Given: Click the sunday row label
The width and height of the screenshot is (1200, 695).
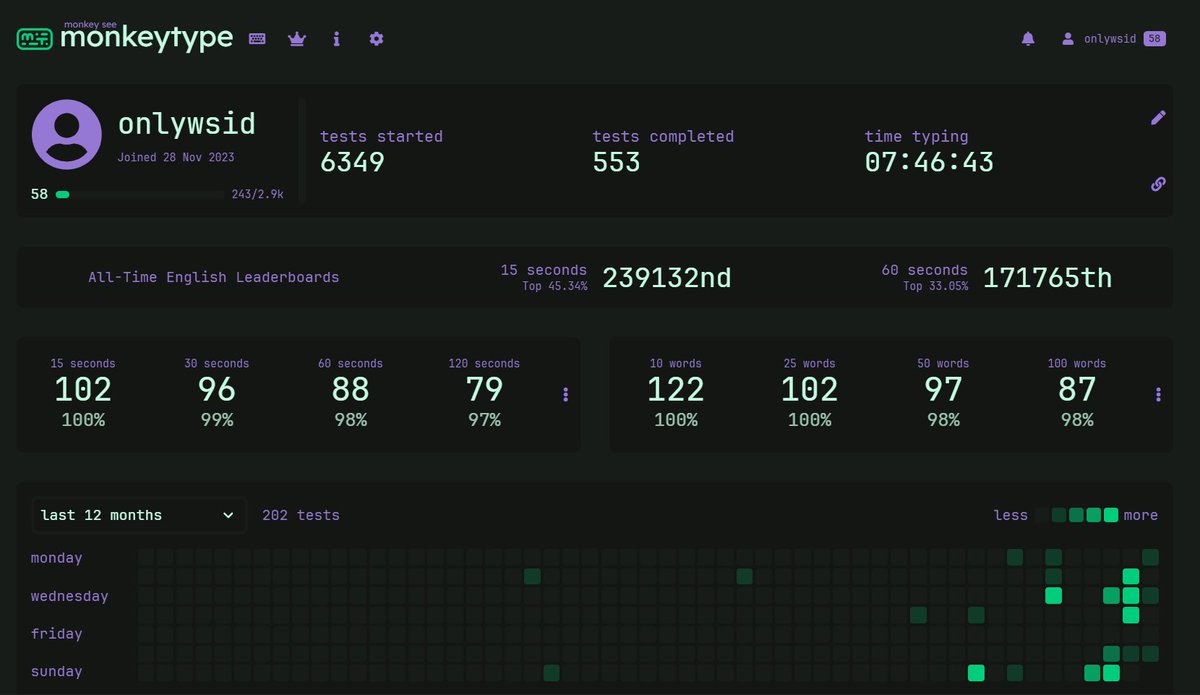Looking at the screenshot, I should [57, 671].
